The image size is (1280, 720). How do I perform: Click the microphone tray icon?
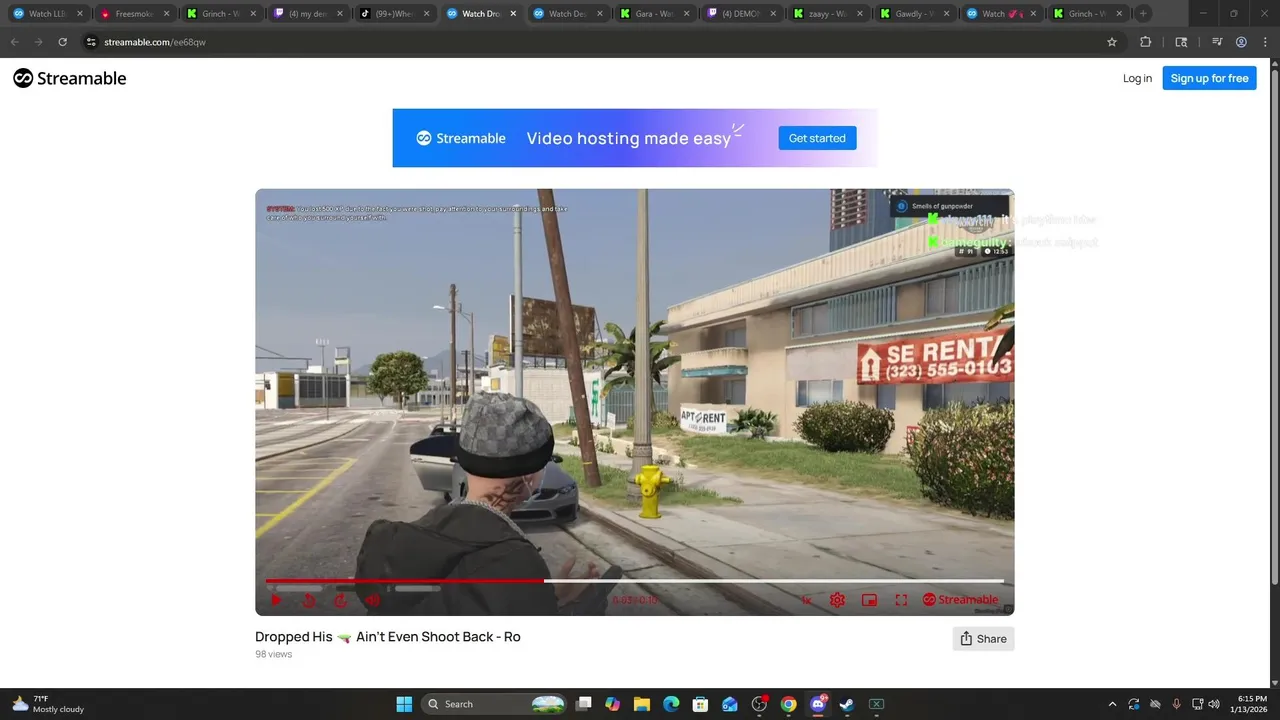[x=1177, y=704]
